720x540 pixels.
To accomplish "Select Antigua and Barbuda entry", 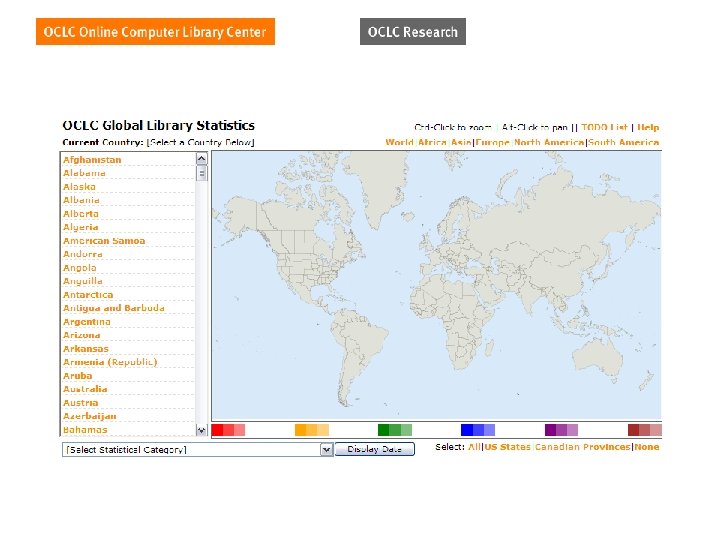I will 114,308.
